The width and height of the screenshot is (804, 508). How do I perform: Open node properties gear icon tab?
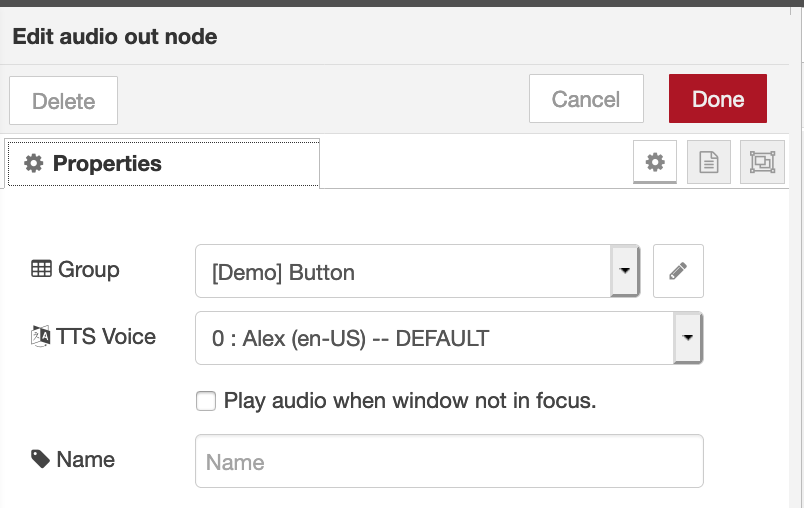point(655,162)
